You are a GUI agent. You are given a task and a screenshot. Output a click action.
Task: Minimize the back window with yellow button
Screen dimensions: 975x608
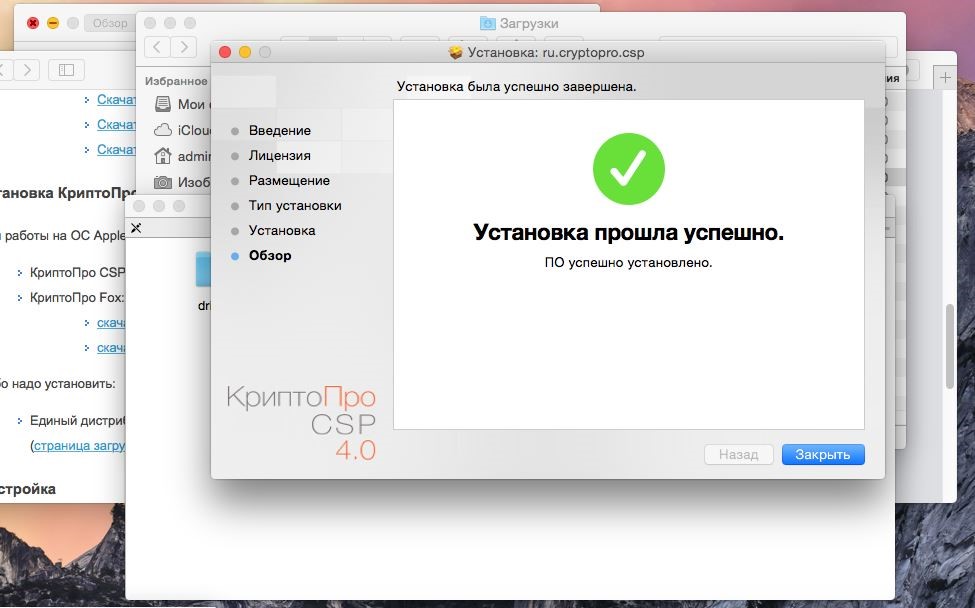[x=53, y=23]
